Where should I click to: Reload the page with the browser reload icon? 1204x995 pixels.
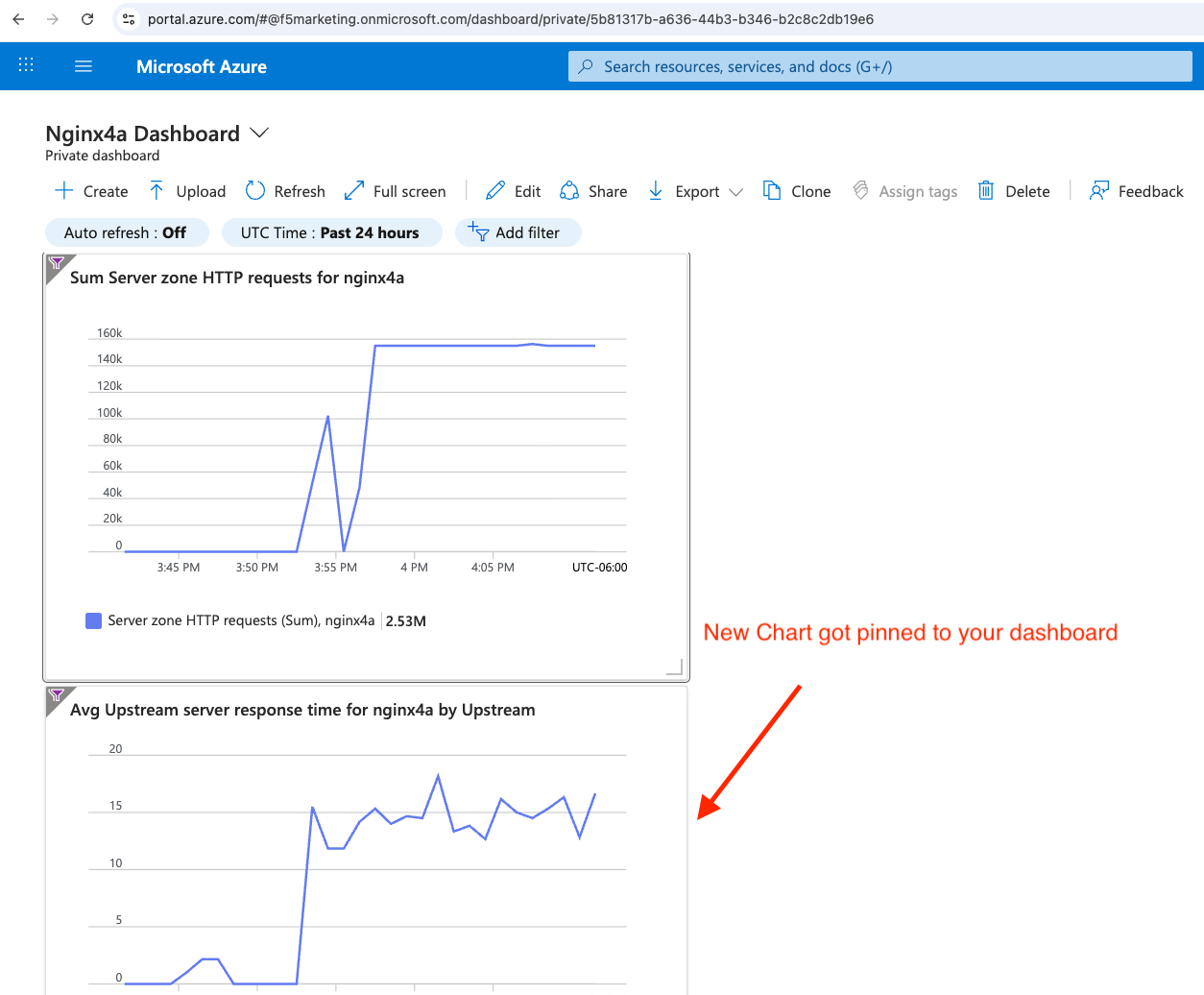point(87,19)
